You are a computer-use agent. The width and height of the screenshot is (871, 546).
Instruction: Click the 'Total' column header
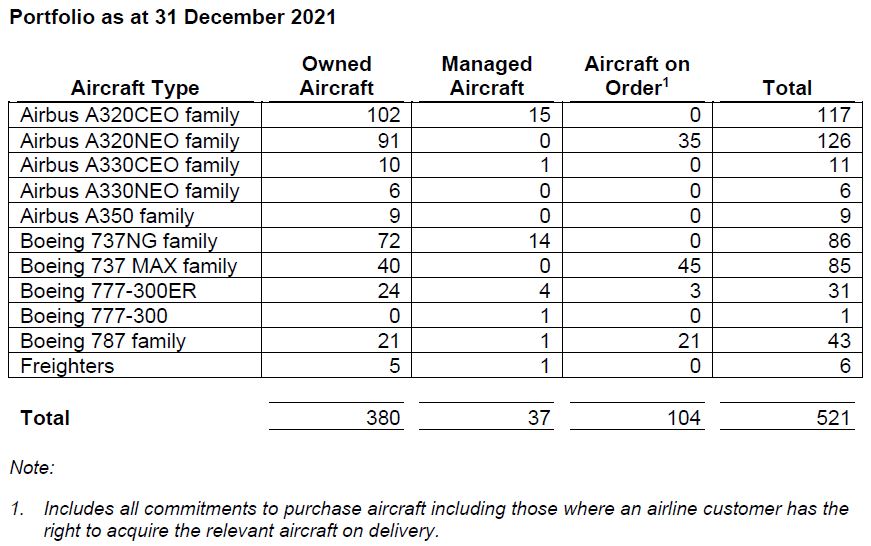[787, 88]
